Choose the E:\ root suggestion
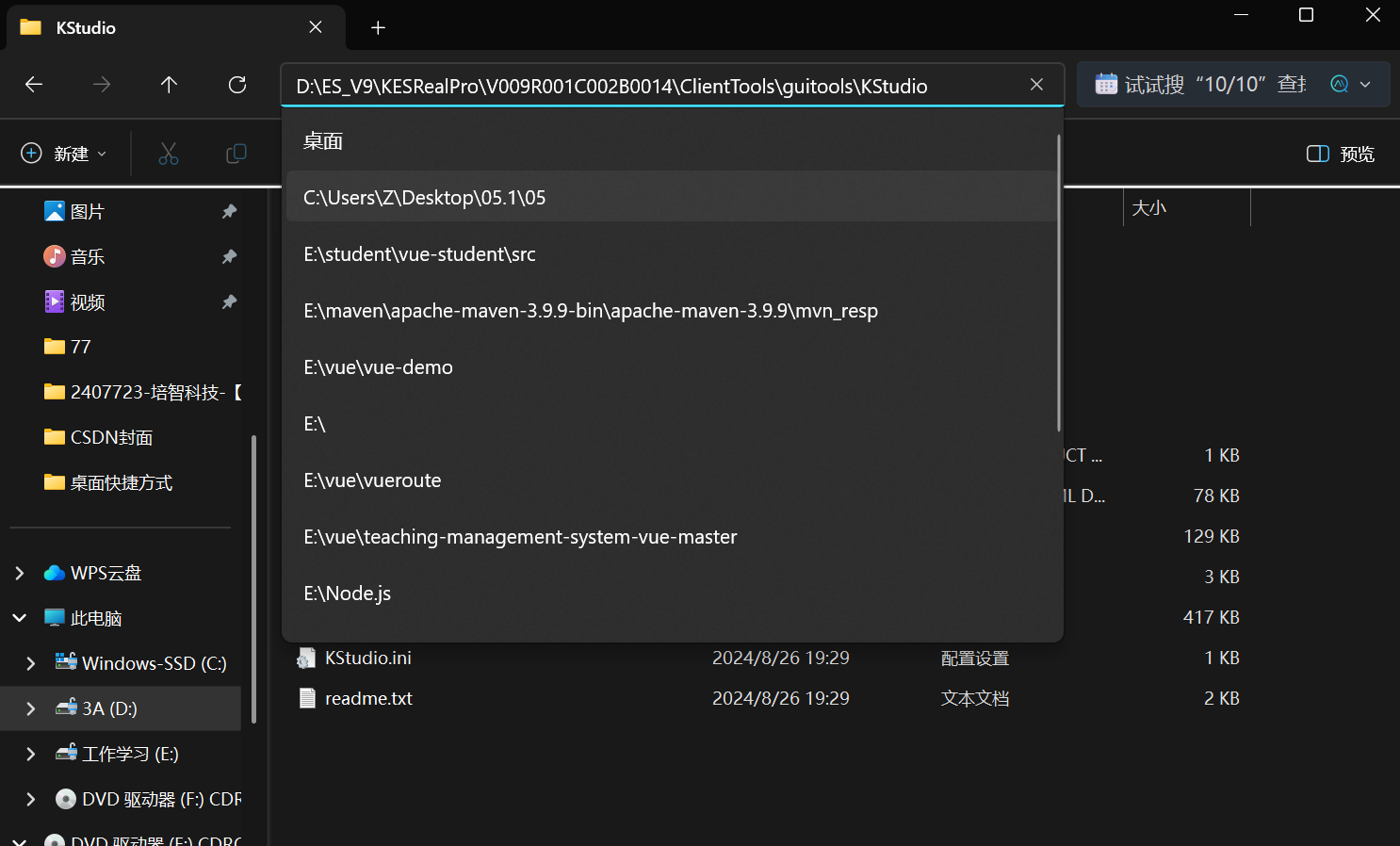The image size is (1400, 846). [x=671, y=423]
